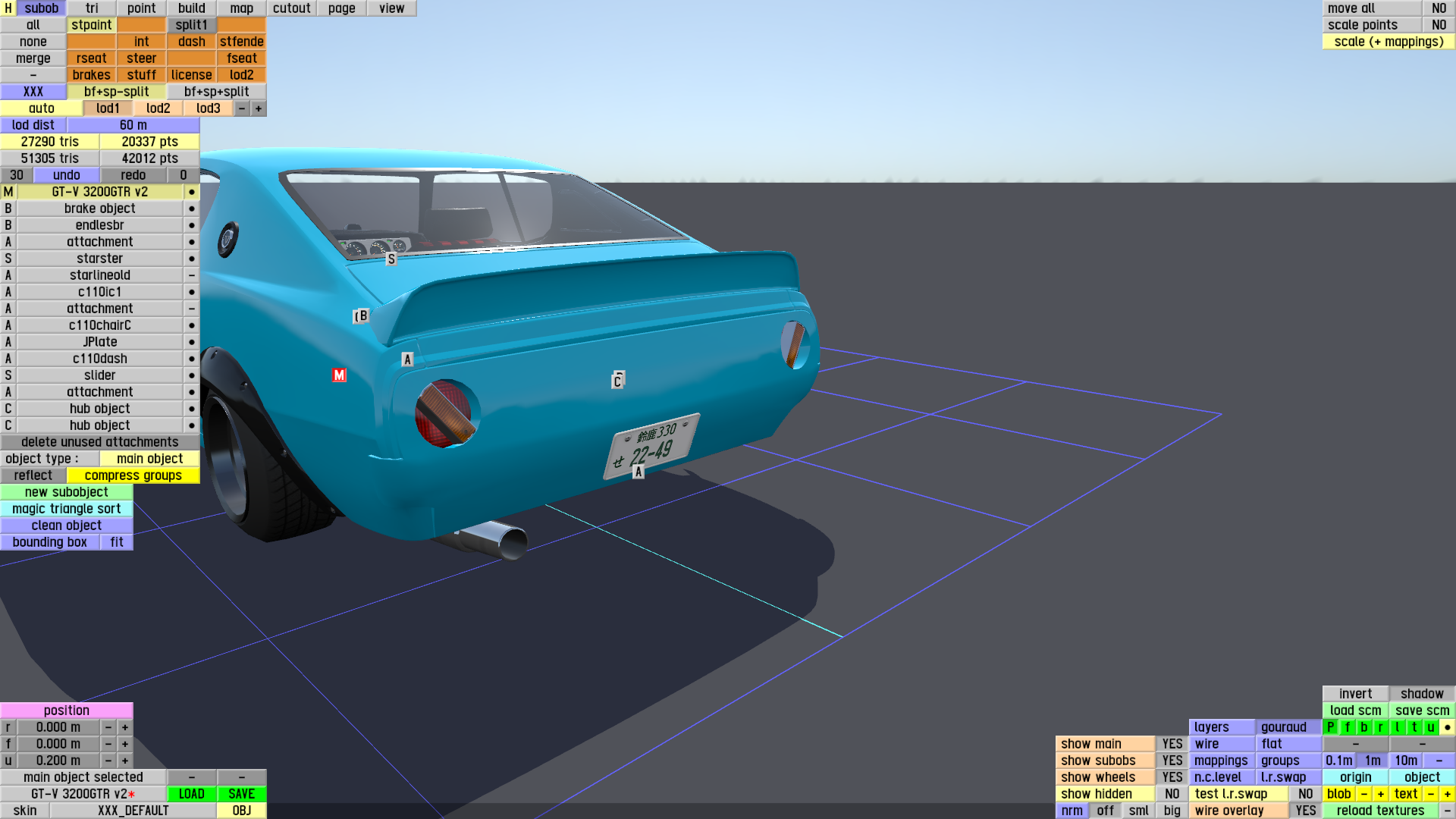Click the C marker on trunk
Image resolution: width=1456 pixels, height=819 pixels.
pyautogui.click(x=617, y=381)
